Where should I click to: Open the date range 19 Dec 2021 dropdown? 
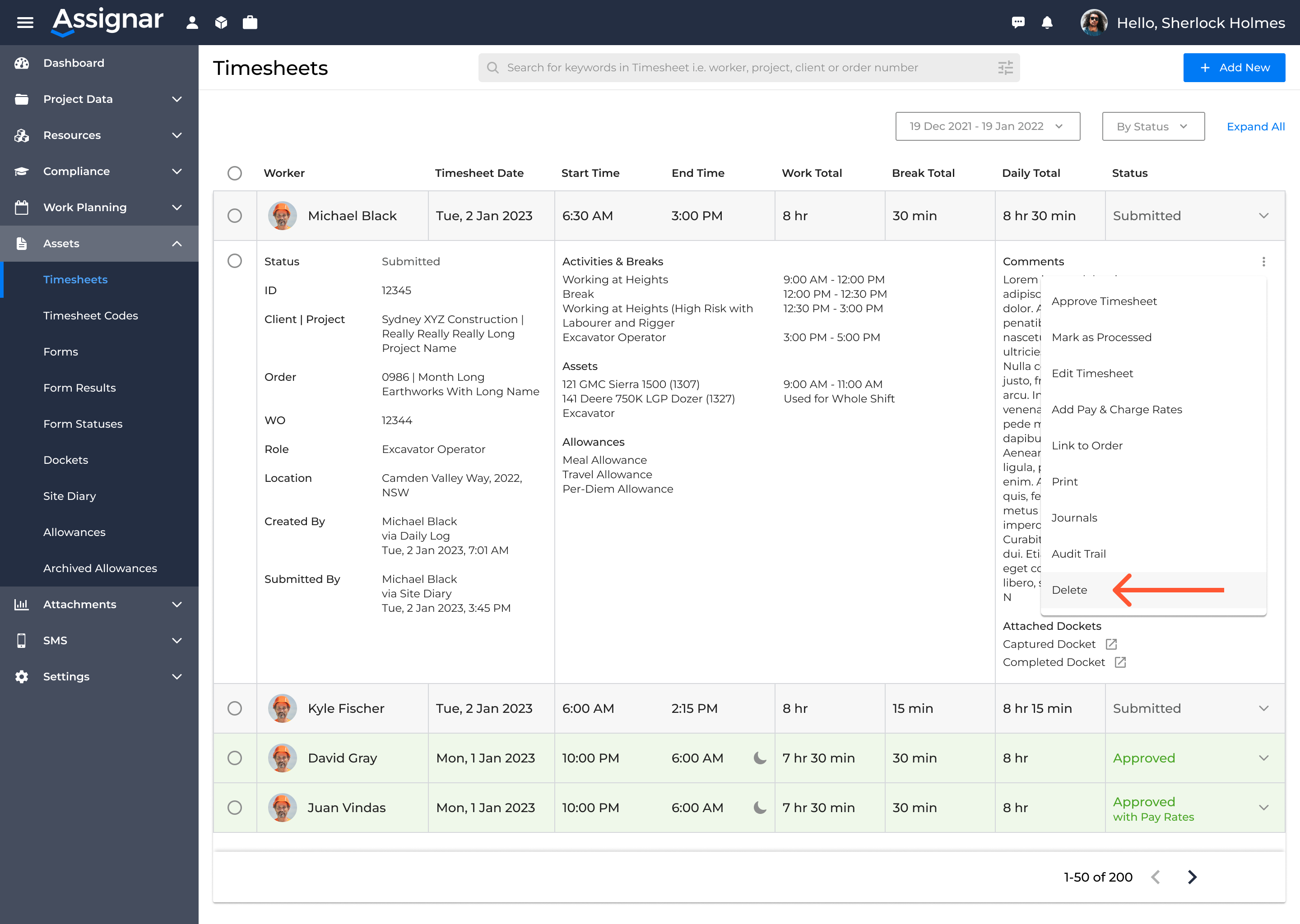click(x=988, y=126)
